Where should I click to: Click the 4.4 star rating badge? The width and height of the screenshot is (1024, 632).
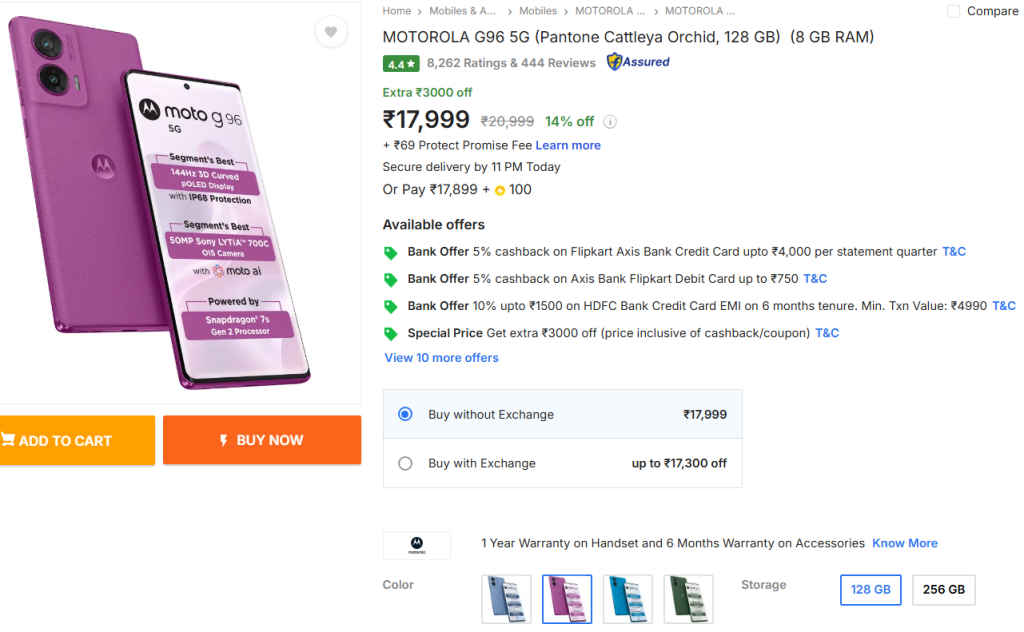[400, 63]
